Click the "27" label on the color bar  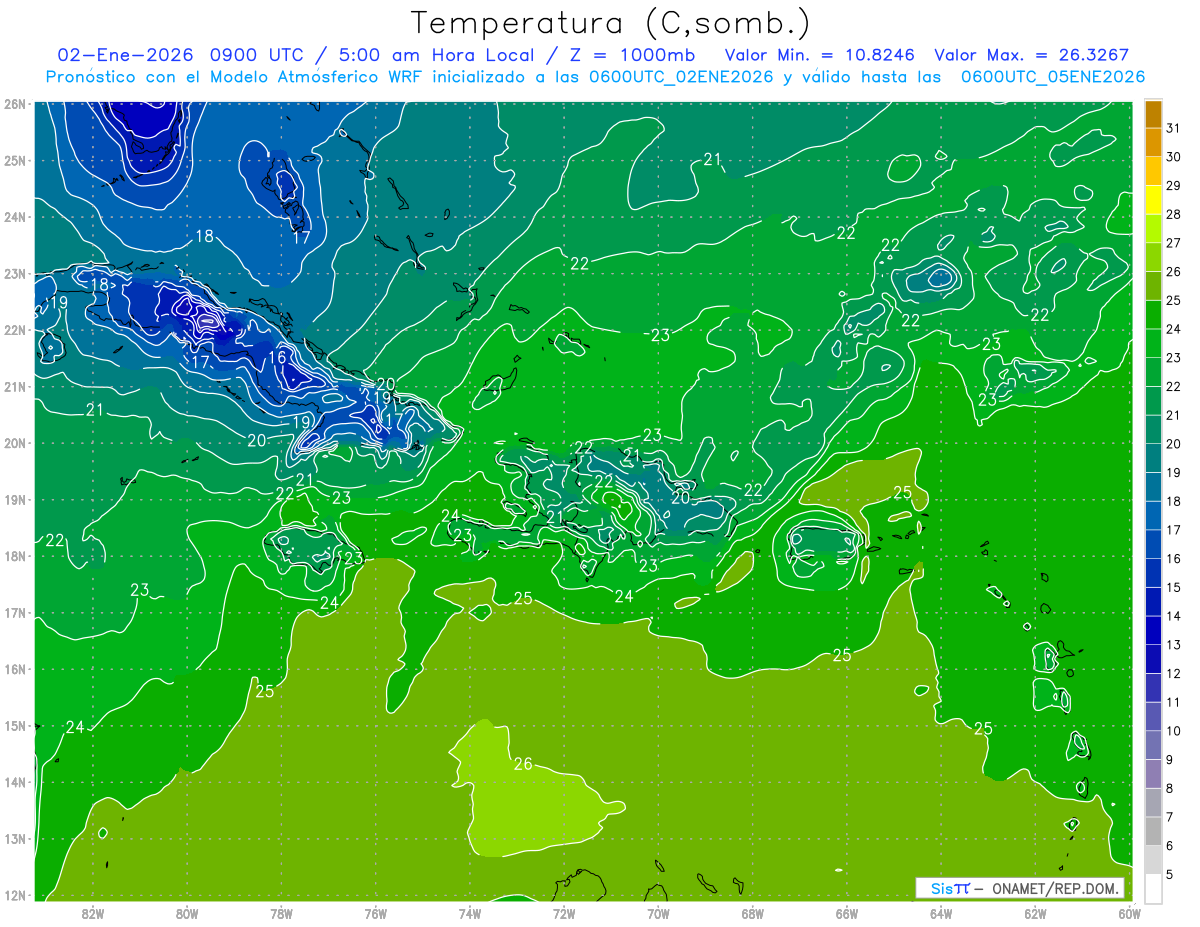1173,243
